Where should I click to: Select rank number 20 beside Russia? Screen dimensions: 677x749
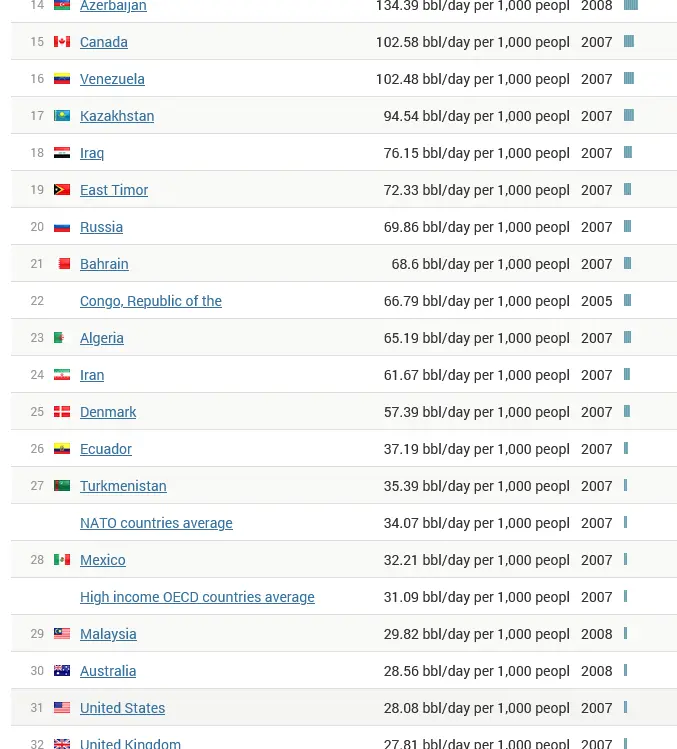[37, 227]
